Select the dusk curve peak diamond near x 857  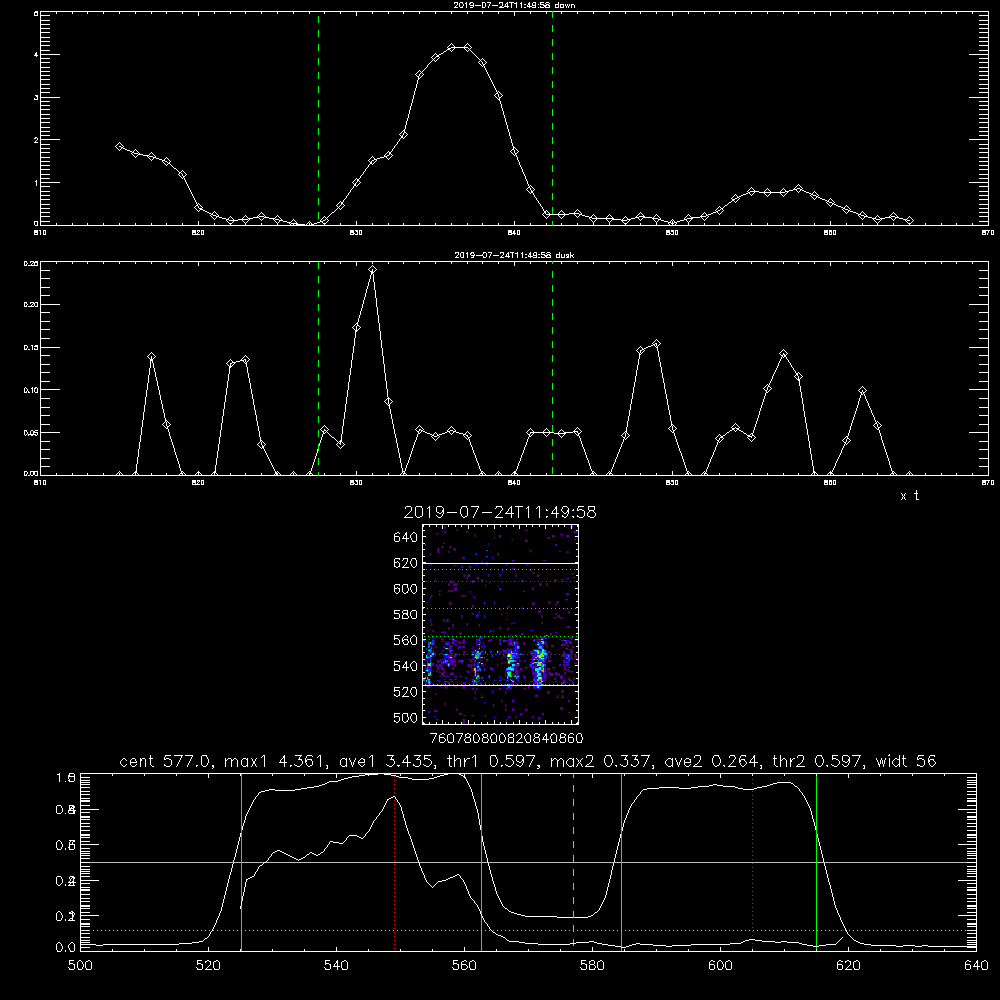point(784,353)
